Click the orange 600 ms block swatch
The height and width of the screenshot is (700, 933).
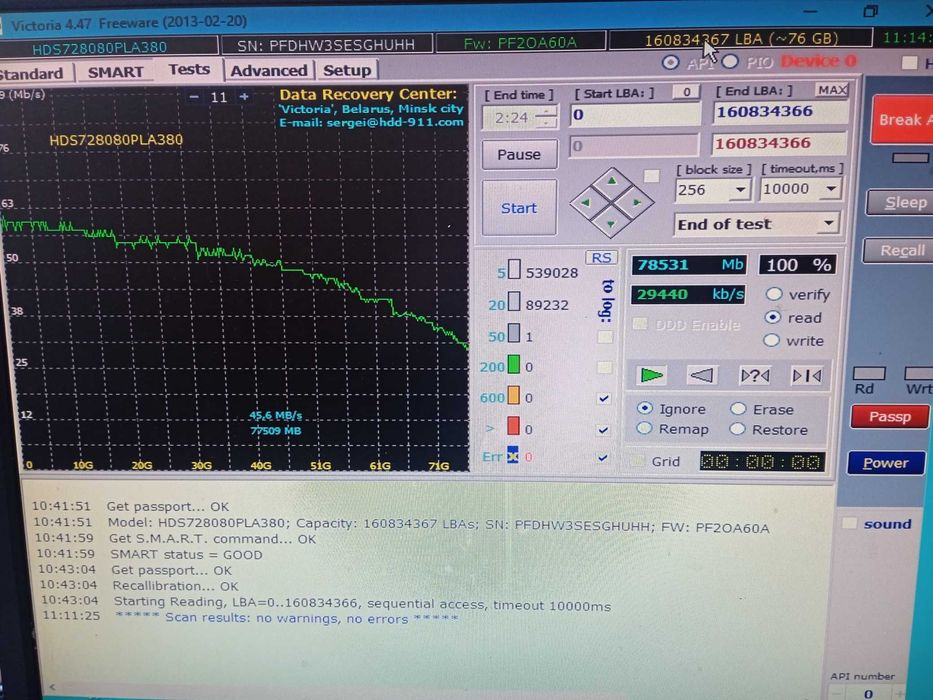[514, 395]
